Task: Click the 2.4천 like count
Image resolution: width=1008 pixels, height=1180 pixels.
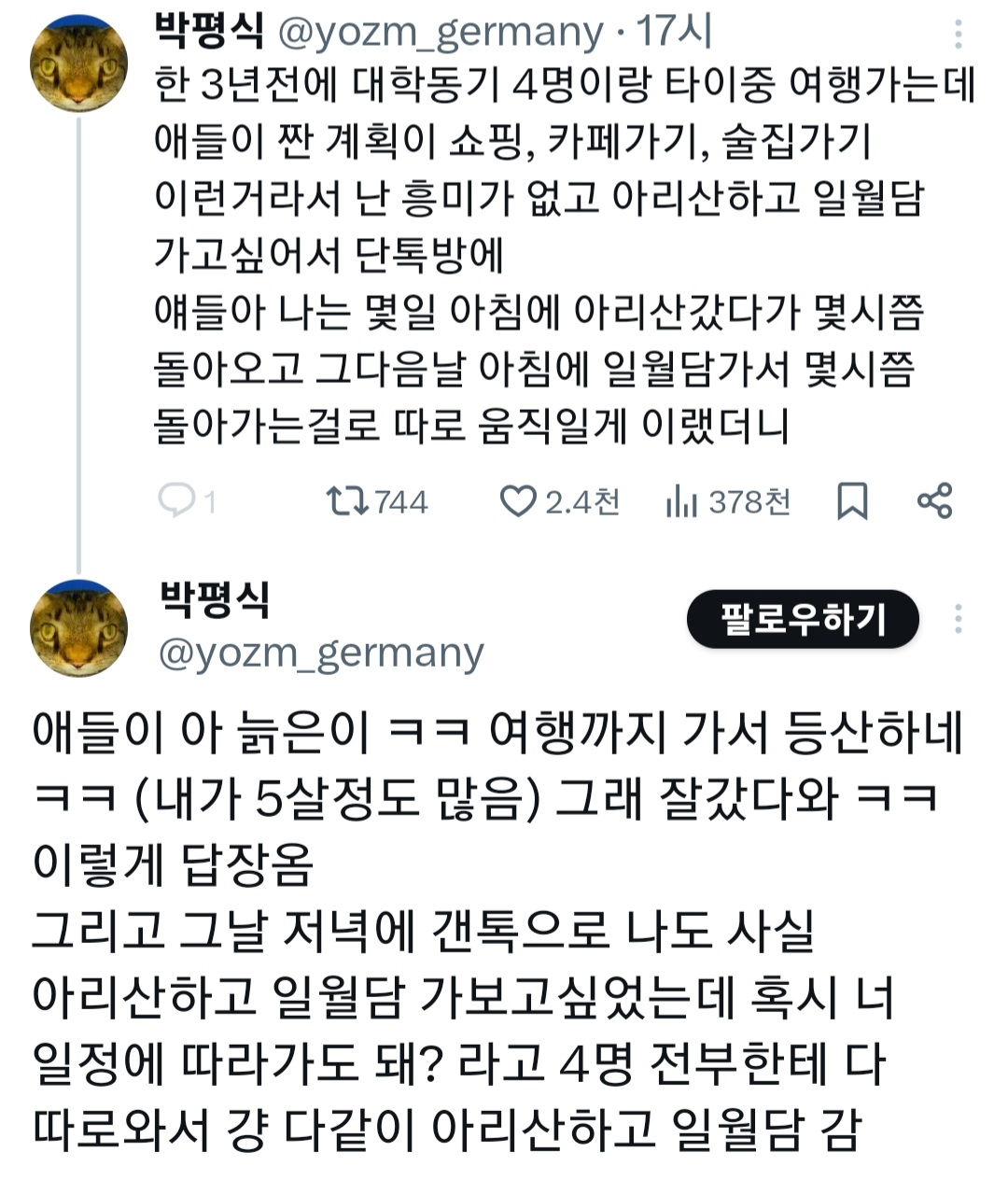Action: (582, 502)
